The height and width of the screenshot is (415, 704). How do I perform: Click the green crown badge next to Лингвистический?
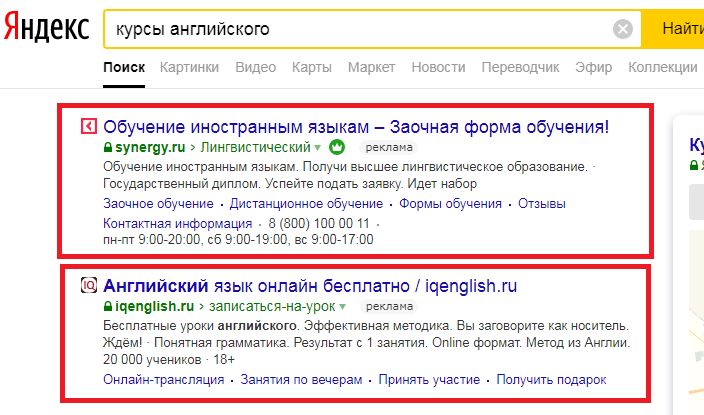point(336,147)
